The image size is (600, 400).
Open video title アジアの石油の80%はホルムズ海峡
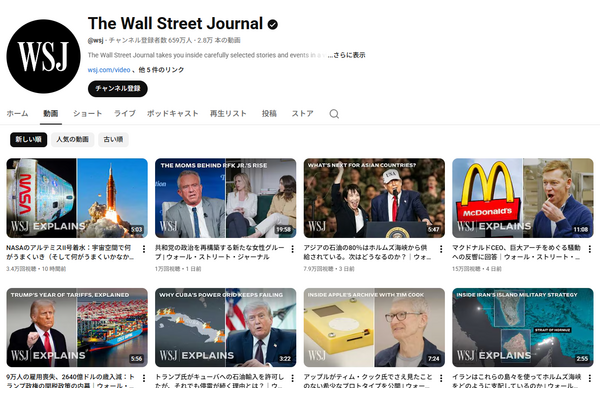(x=367, y=252)
